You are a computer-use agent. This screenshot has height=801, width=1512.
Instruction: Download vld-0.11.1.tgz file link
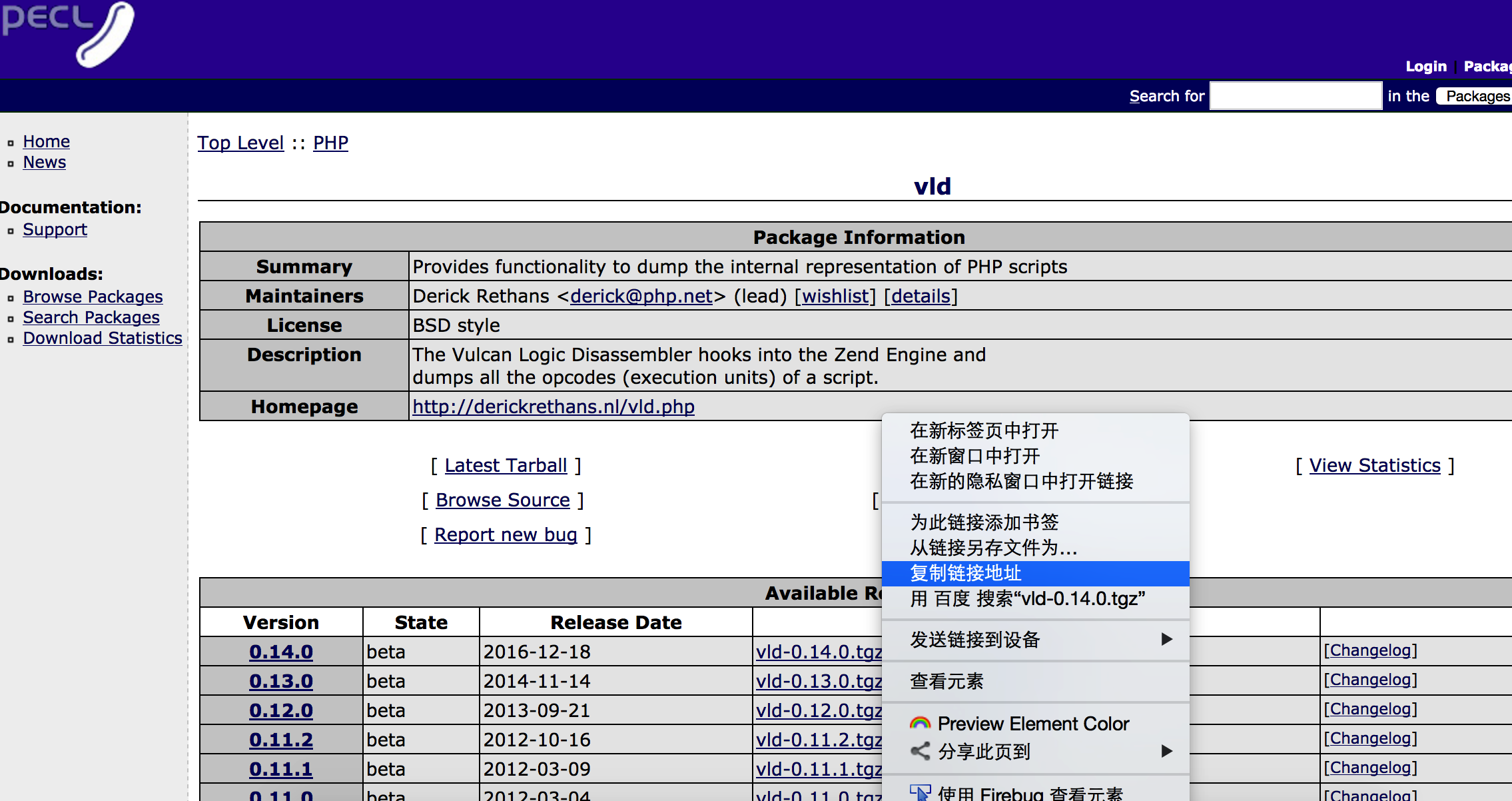tap(819, 769)
